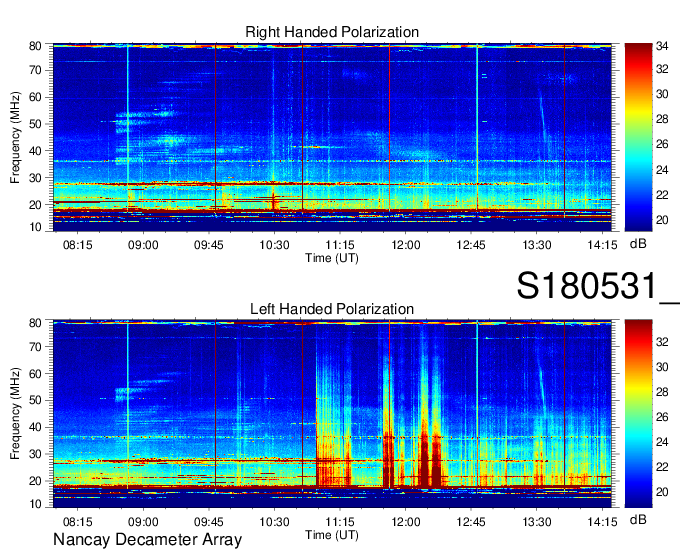Click "Frequency (MHz)" axis label on Left Handed plot
Viewport: 680px width, 552px height.
point(15,414)
